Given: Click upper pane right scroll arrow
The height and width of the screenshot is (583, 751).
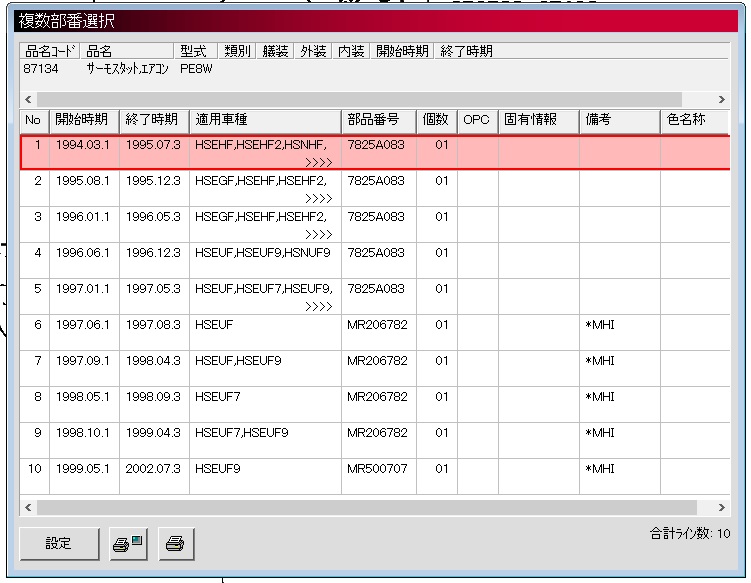Looking at the screenshot, I should click(x=721, y=99).
